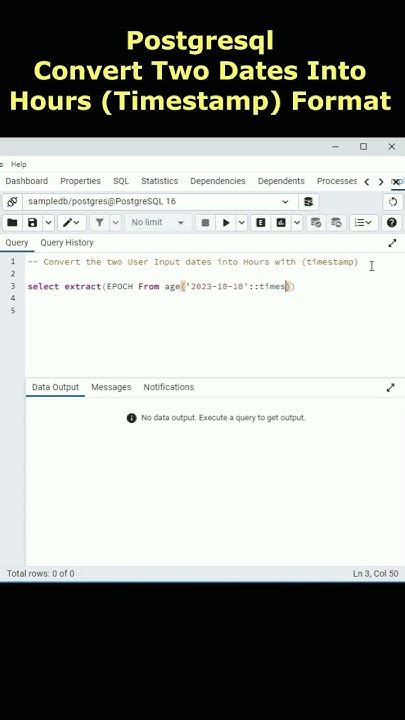Image resolution: width=405 pixels, height=720 pixels.
Task: Switch to the Properties tab
Action: point(80,181)
